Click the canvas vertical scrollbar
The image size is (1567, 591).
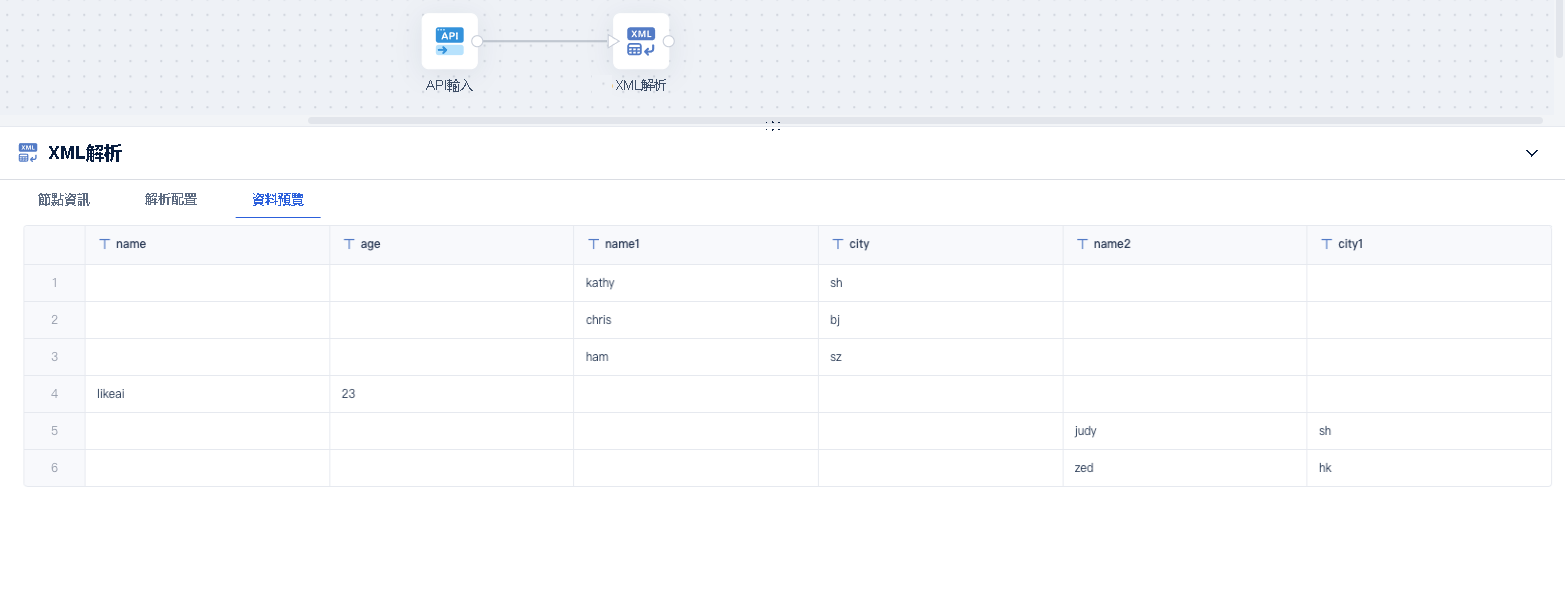(1560, 29)
